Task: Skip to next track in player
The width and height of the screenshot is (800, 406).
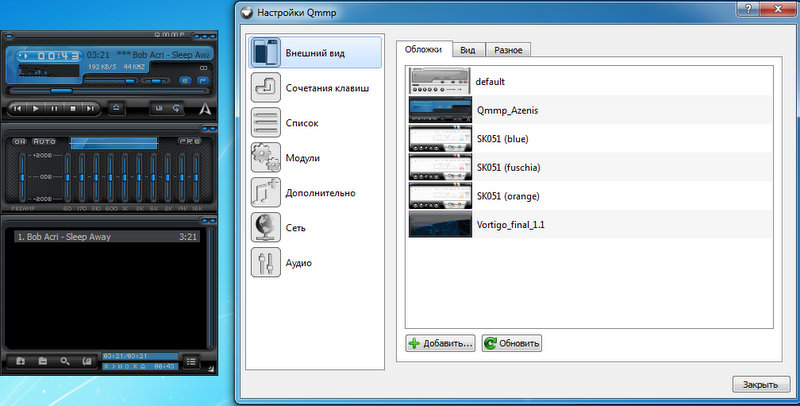Action: click(90, 109)
